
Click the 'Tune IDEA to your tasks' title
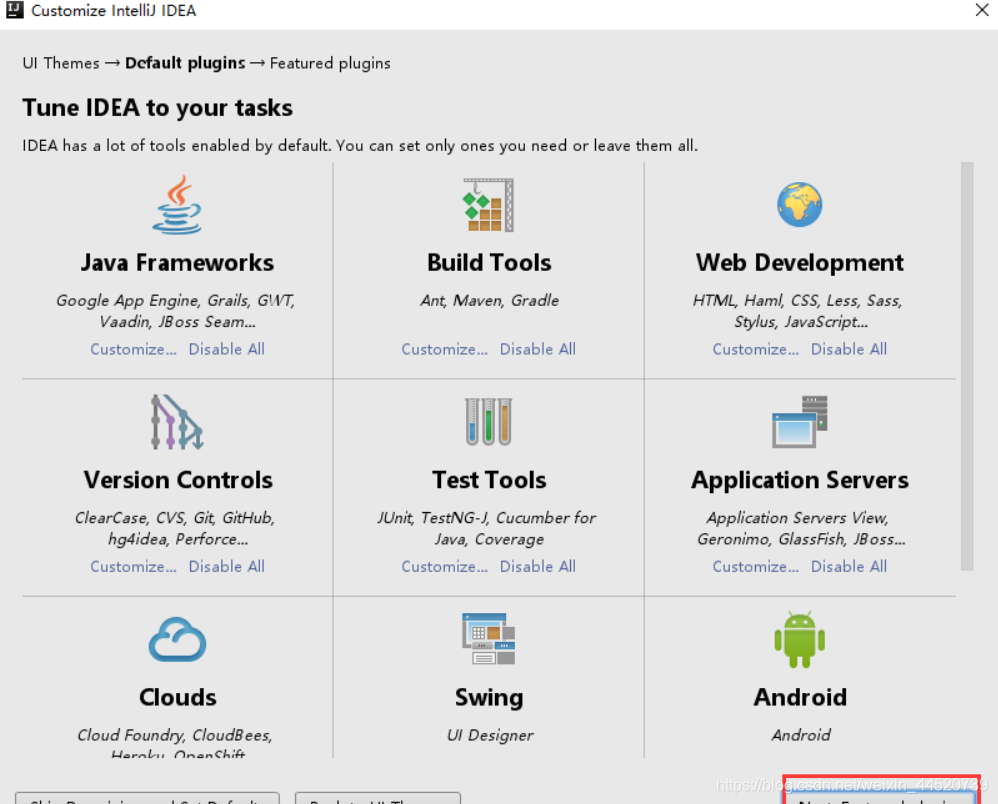(x=157, y=108)
